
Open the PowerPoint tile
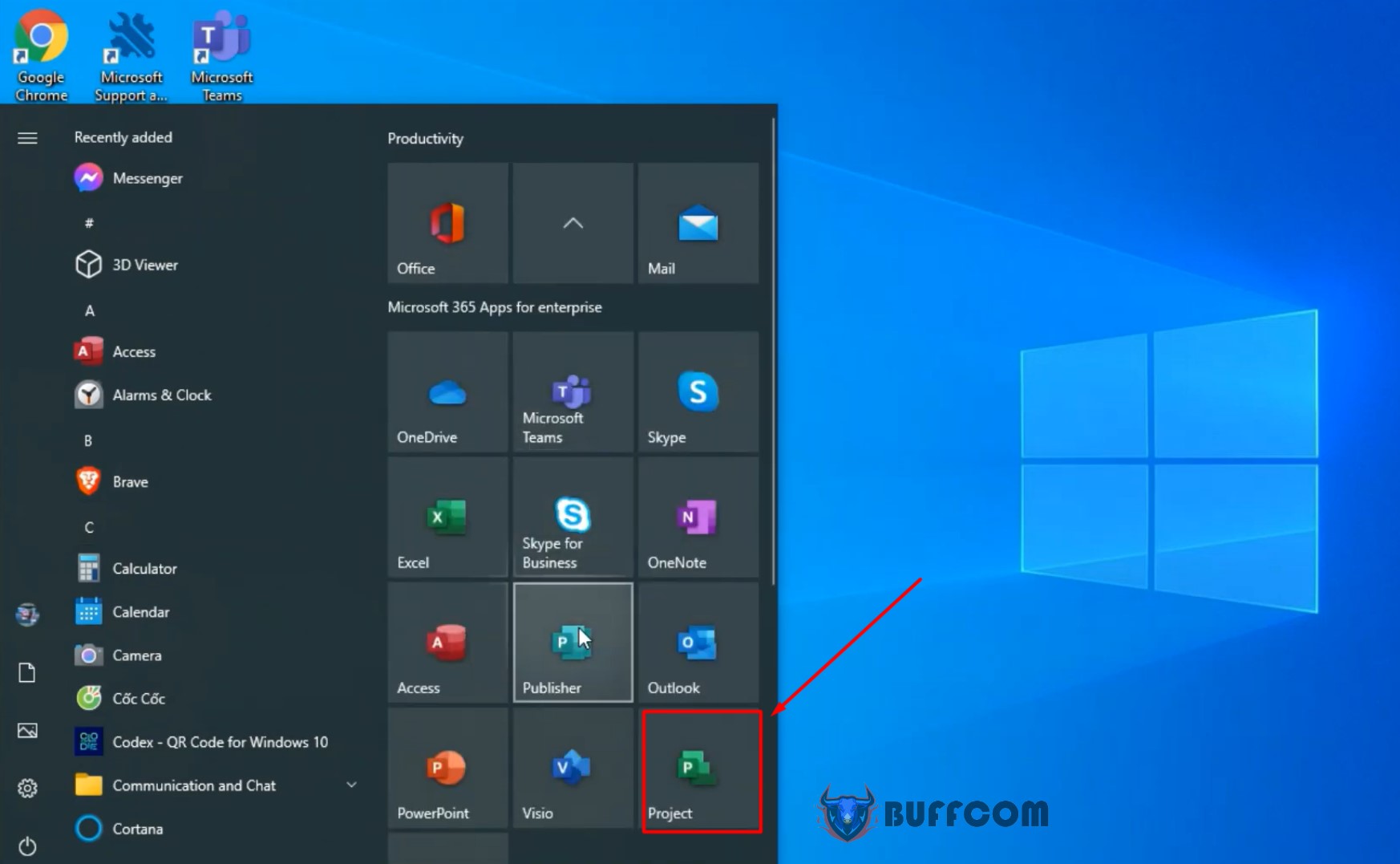click(447, 769)
